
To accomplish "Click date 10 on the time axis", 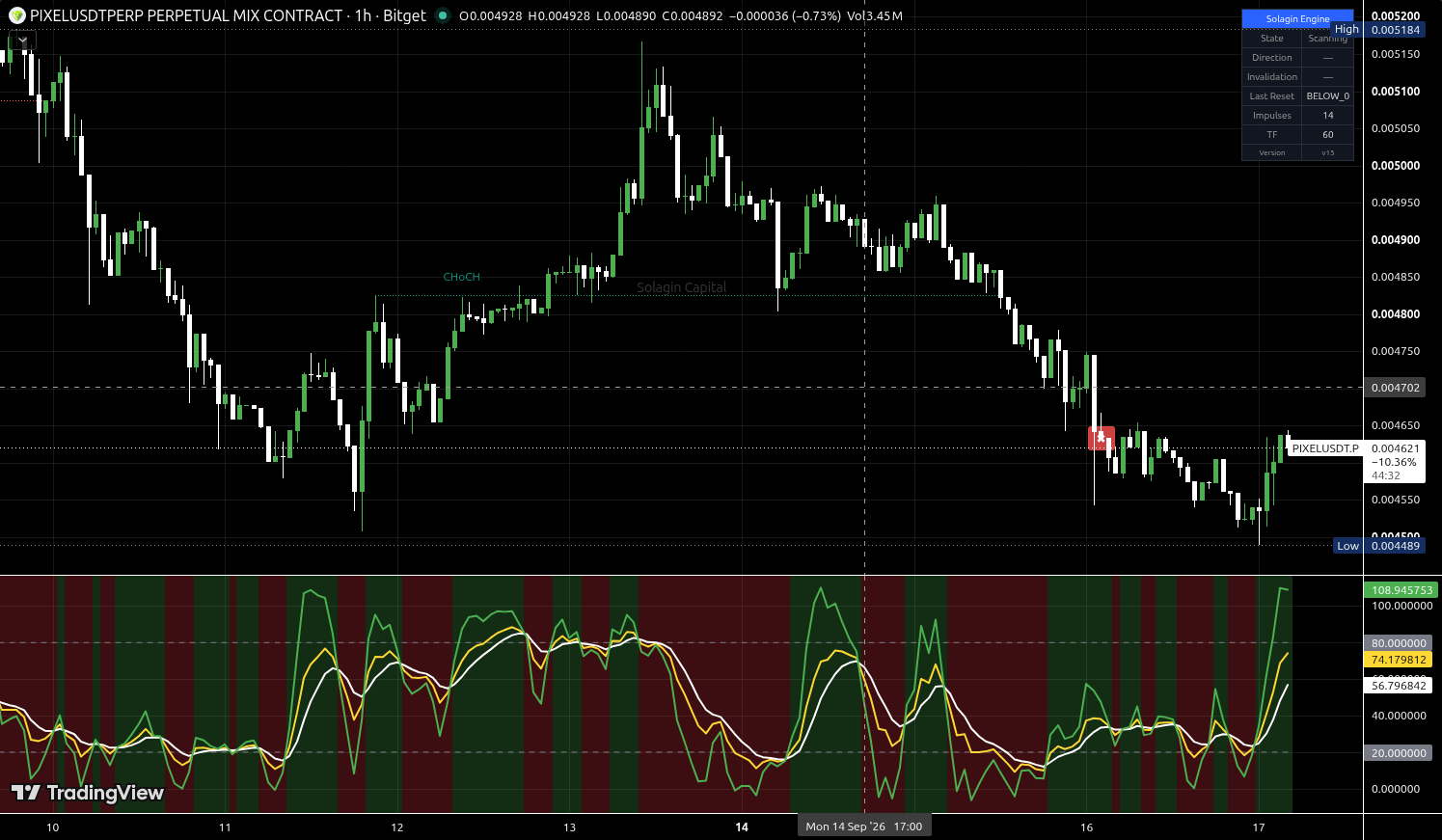I will (52, 827).
